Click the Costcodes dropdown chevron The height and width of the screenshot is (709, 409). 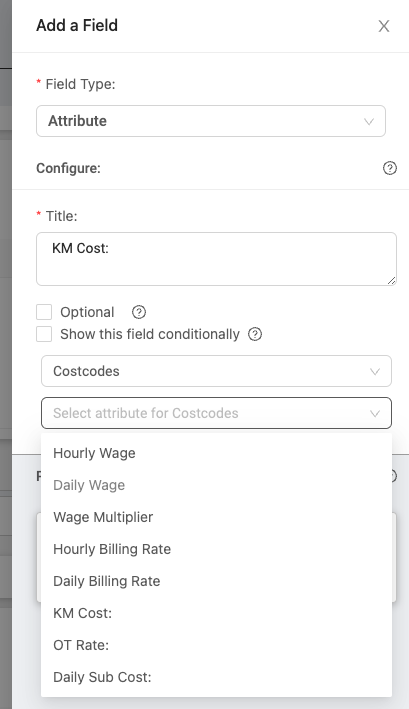375,372
